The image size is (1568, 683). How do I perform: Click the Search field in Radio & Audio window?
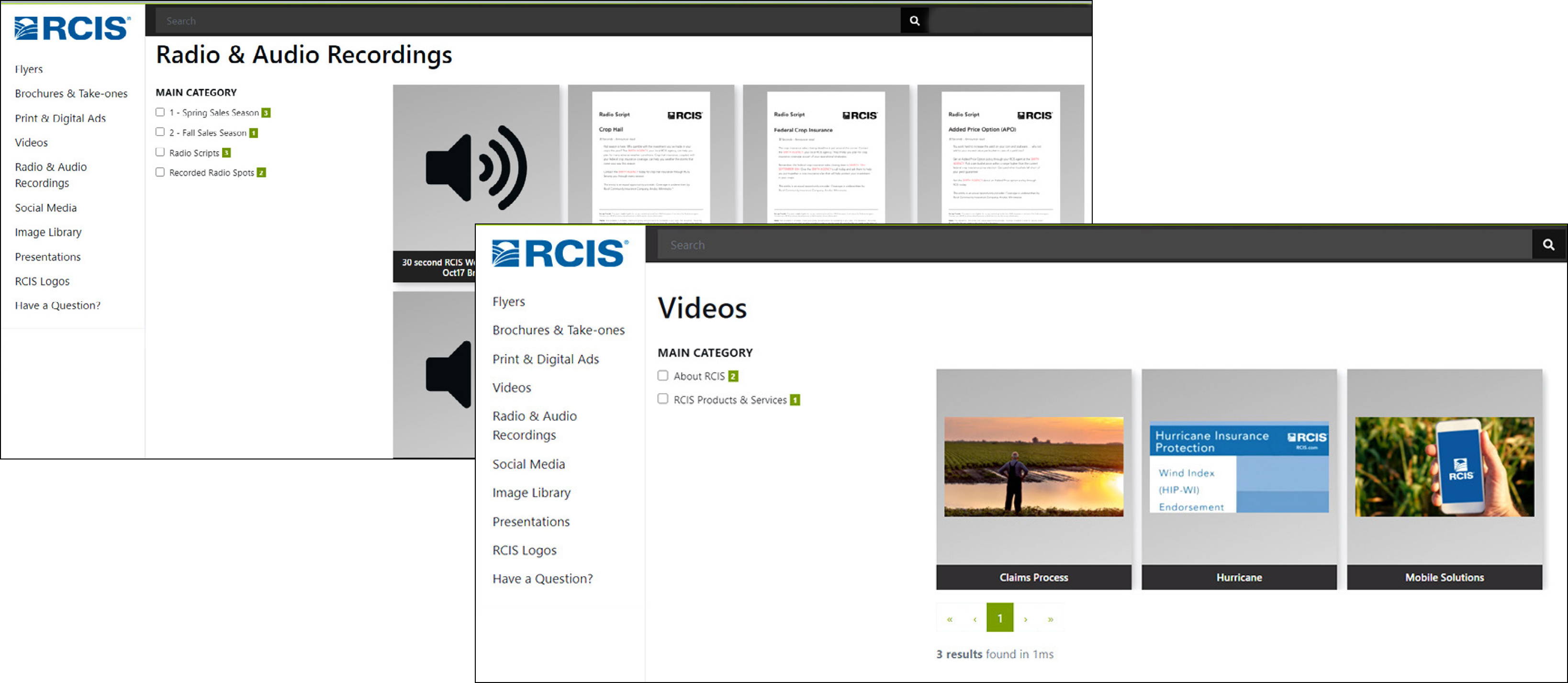click(528, 21)
